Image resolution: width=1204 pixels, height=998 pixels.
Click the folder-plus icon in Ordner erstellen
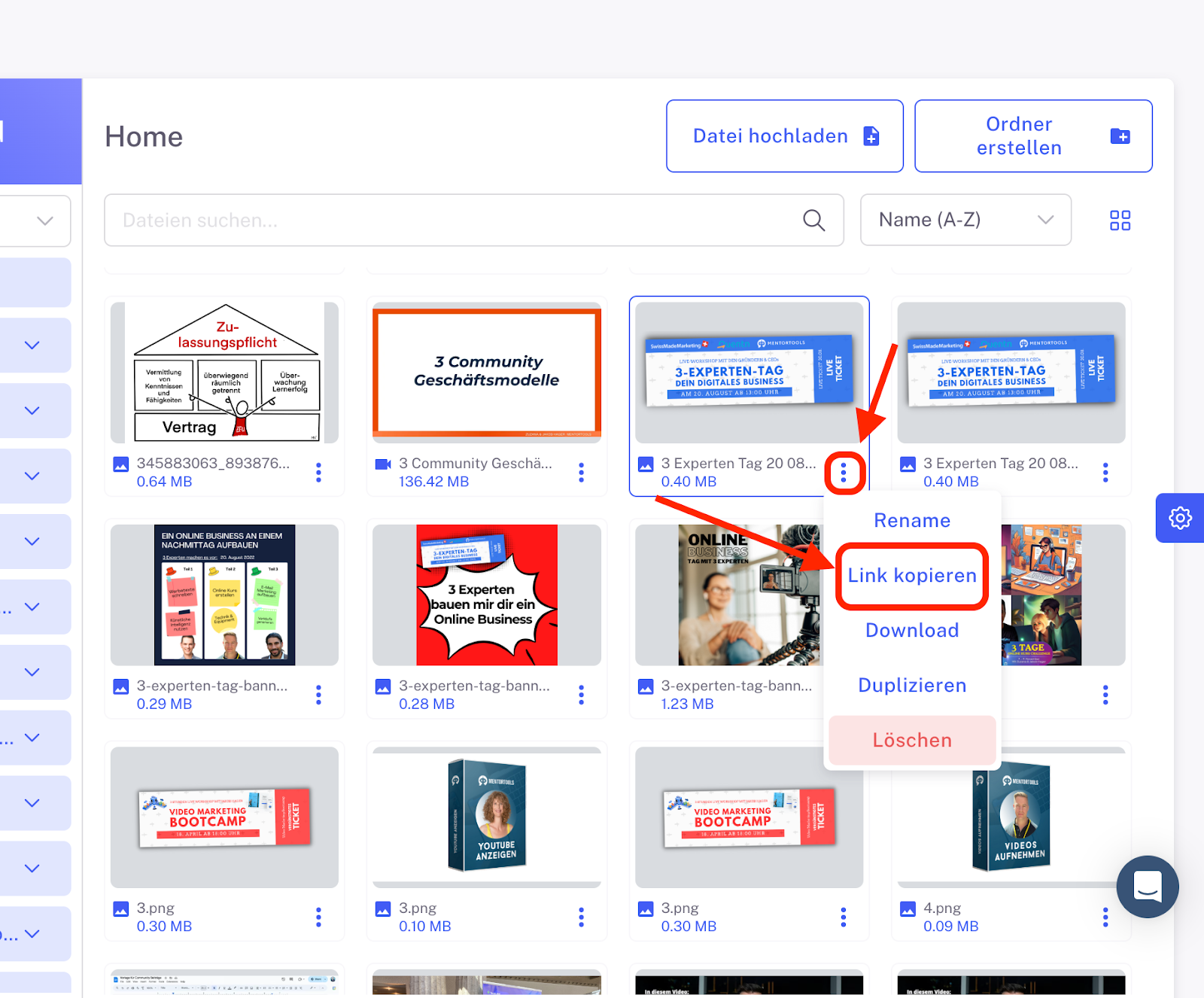1120,136
